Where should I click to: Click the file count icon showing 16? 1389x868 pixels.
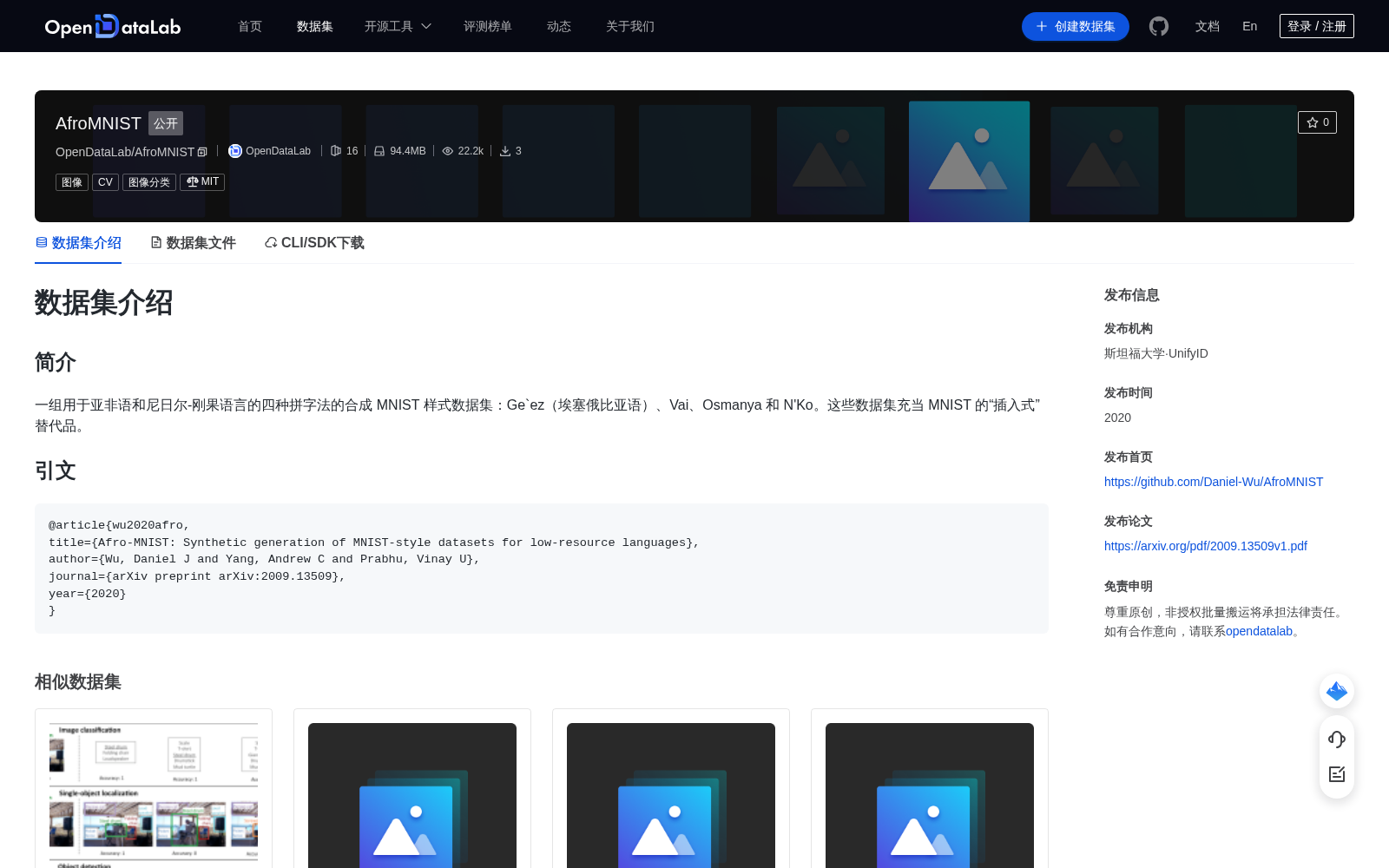click(x=336, y=151)
